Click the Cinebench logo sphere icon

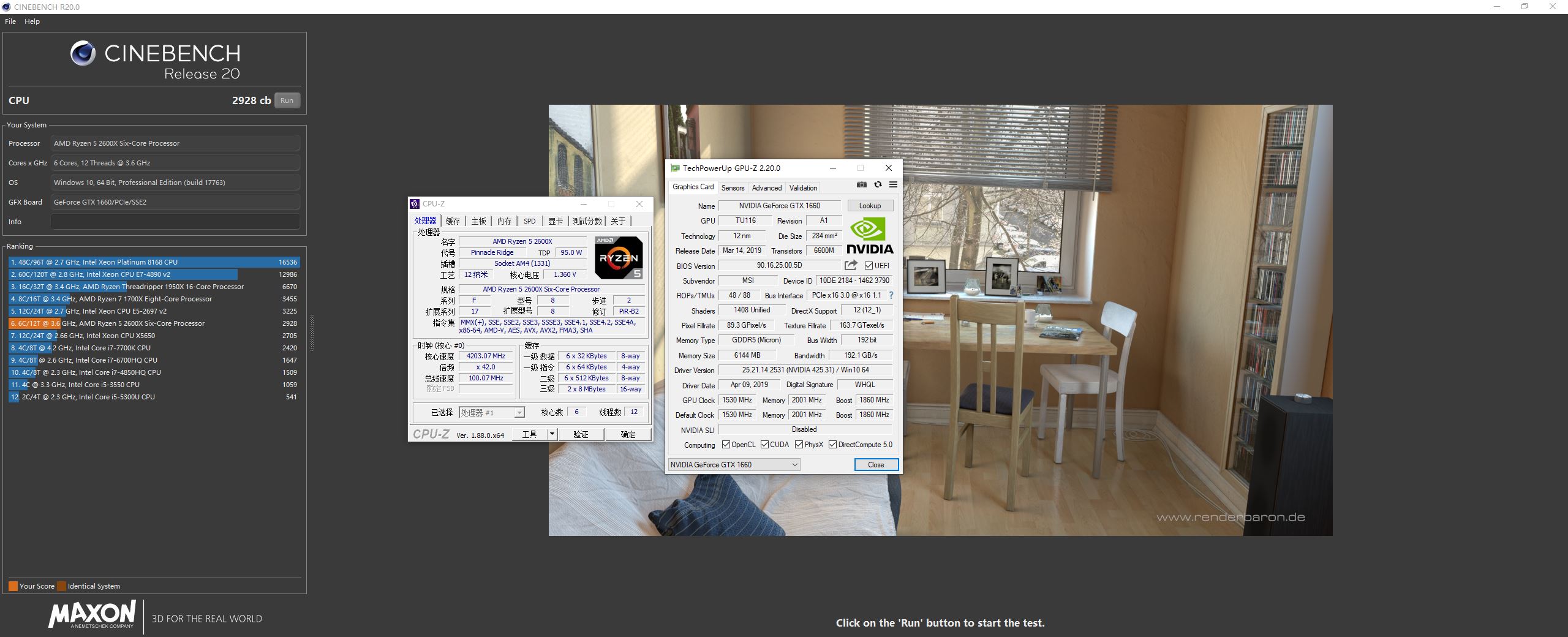pos(83,54)
